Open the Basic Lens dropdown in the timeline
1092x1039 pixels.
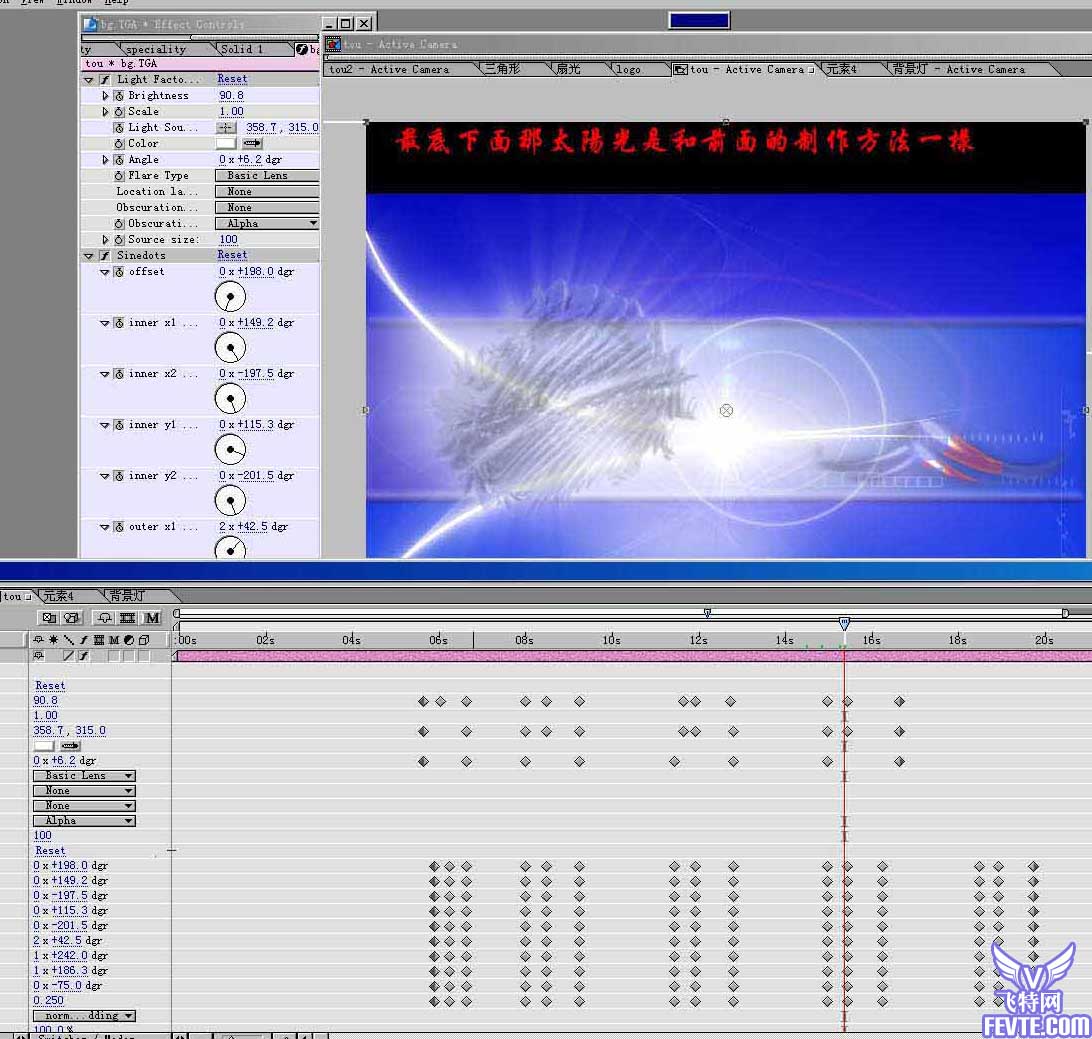tap(84, 776)
